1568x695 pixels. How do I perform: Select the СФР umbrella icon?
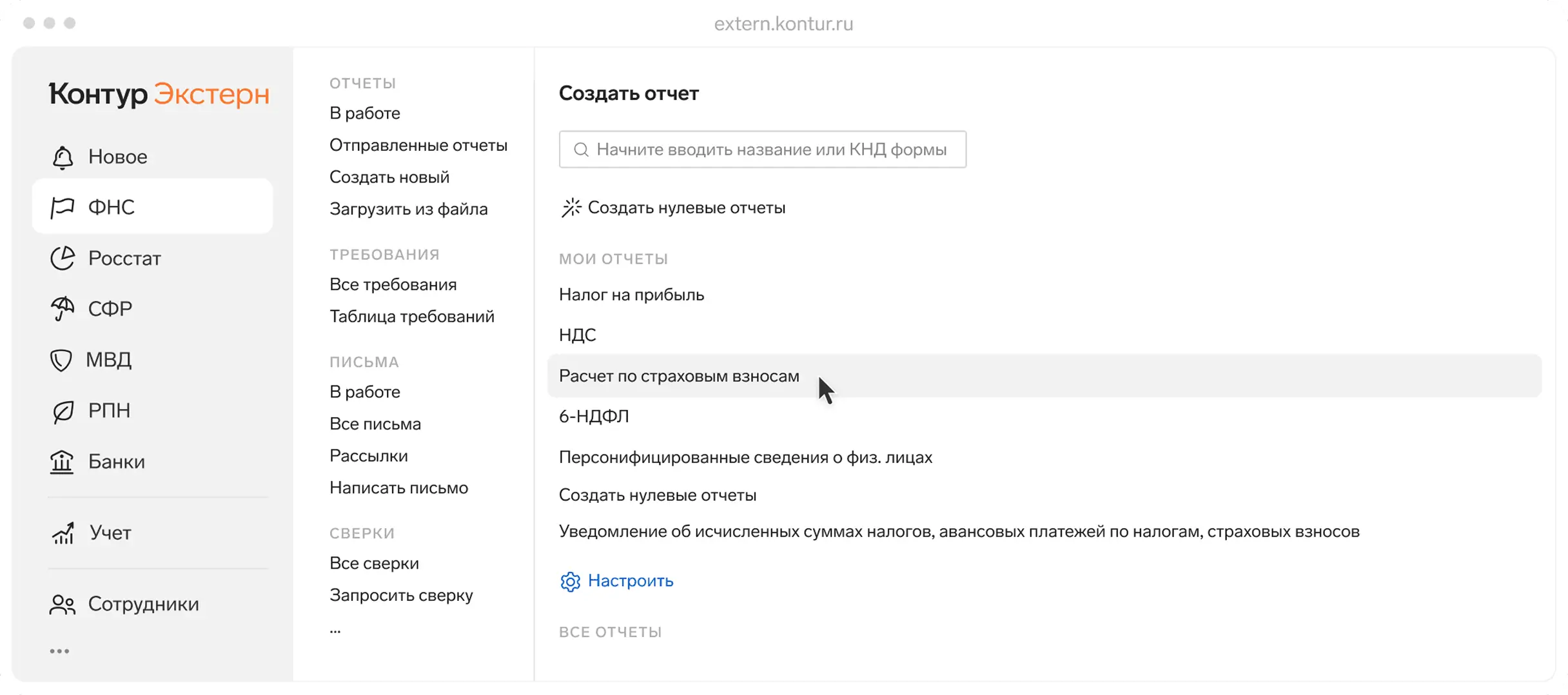pyautogui.click(x=63, y=309)
